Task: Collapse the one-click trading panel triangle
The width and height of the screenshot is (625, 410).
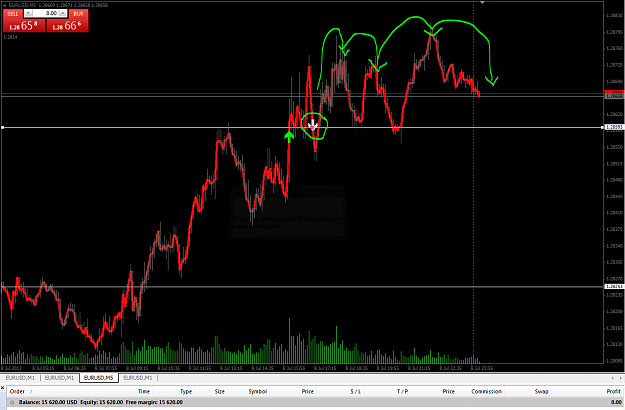Action: click(x=5, y=5)
